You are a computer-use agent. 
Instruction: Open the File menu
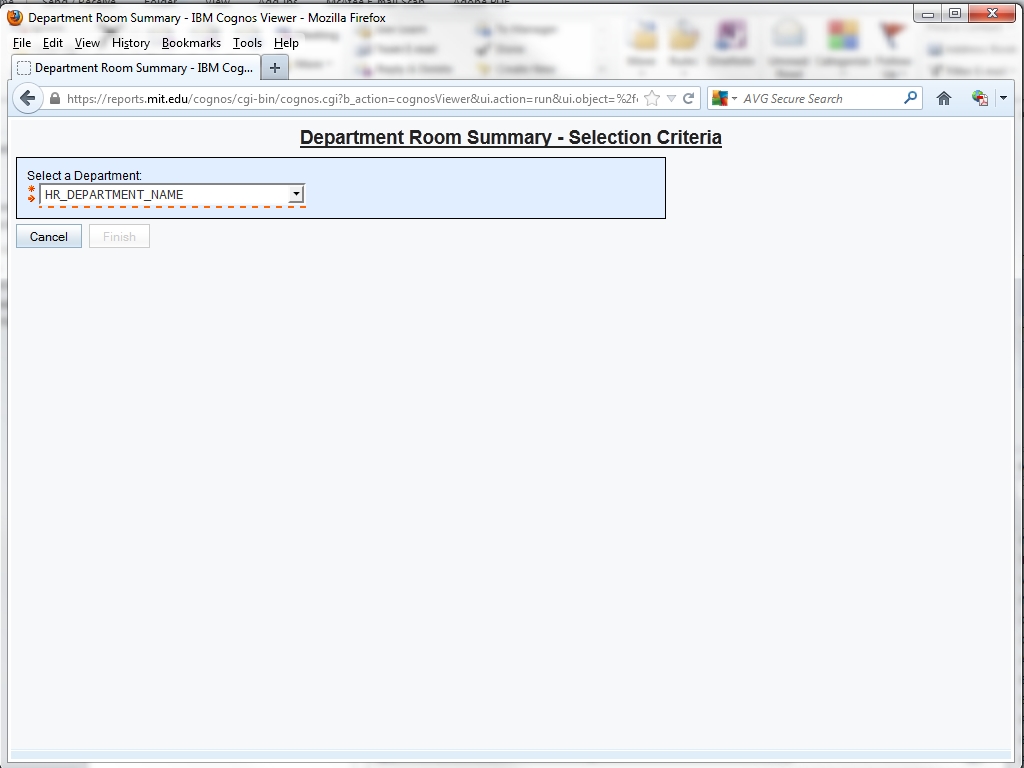(22, 43)
